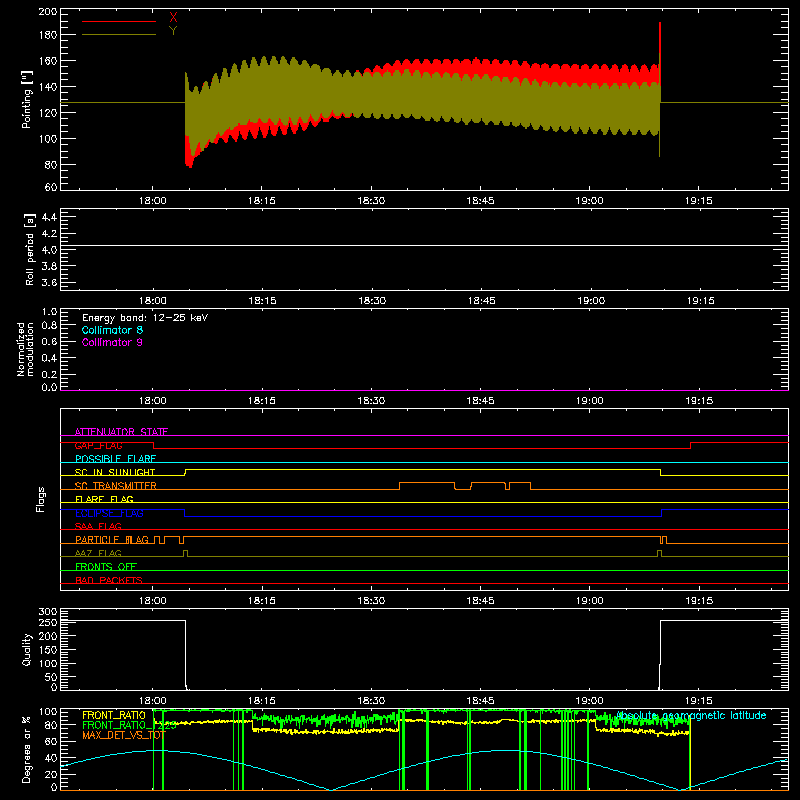The width and height of the screenshot is (800, 800).
Task: Click the "200" tick on the Pointing axis
Action: click(x=47, y=11)
